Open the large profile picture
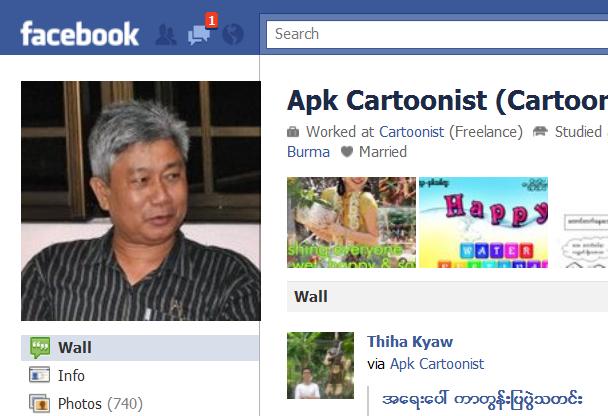This screenshot has width=608, height=416. point(141,201)
